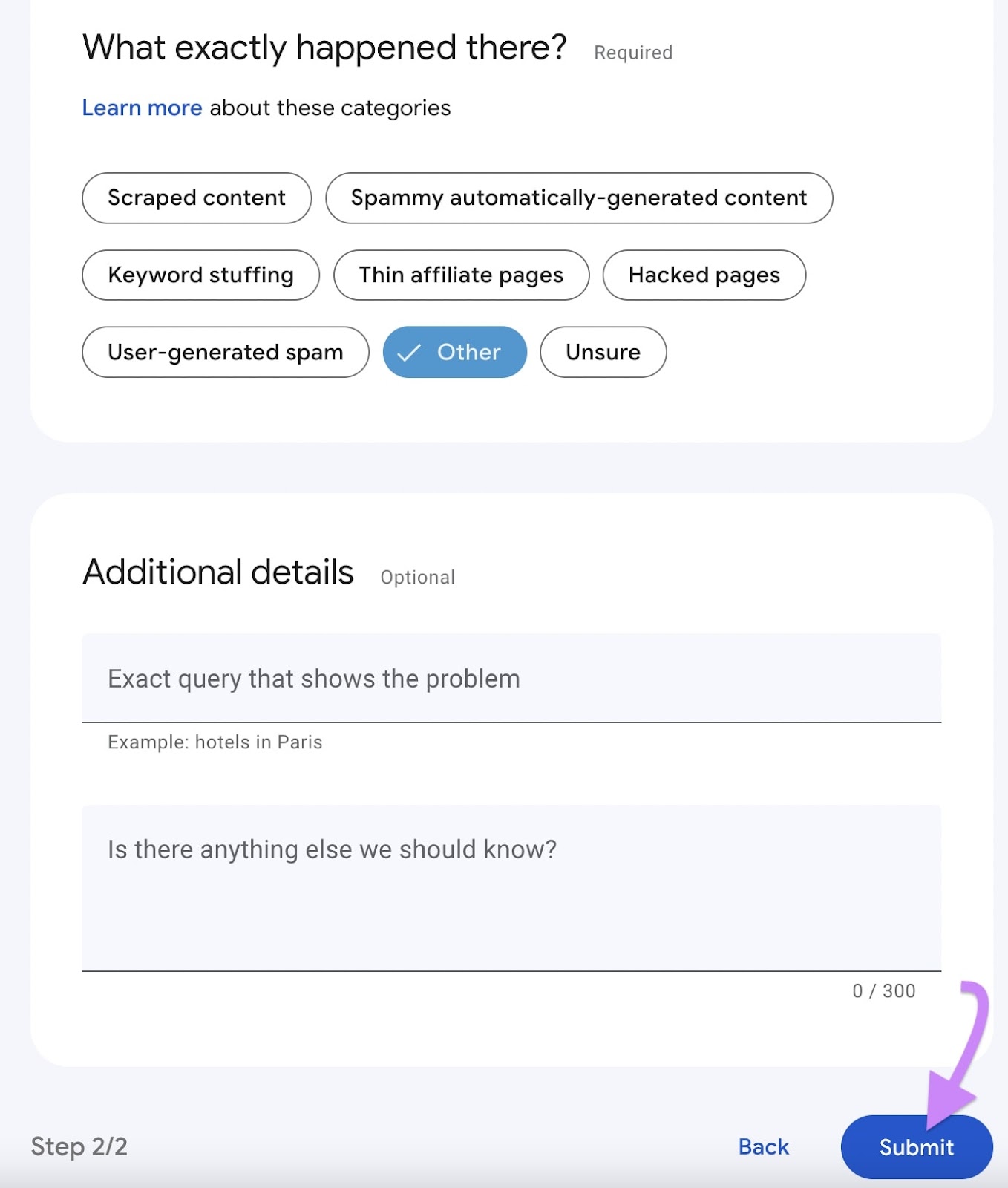Select the Scraped content category
The height and width of the screenshot is (1188, 1008).
(196, 198)
